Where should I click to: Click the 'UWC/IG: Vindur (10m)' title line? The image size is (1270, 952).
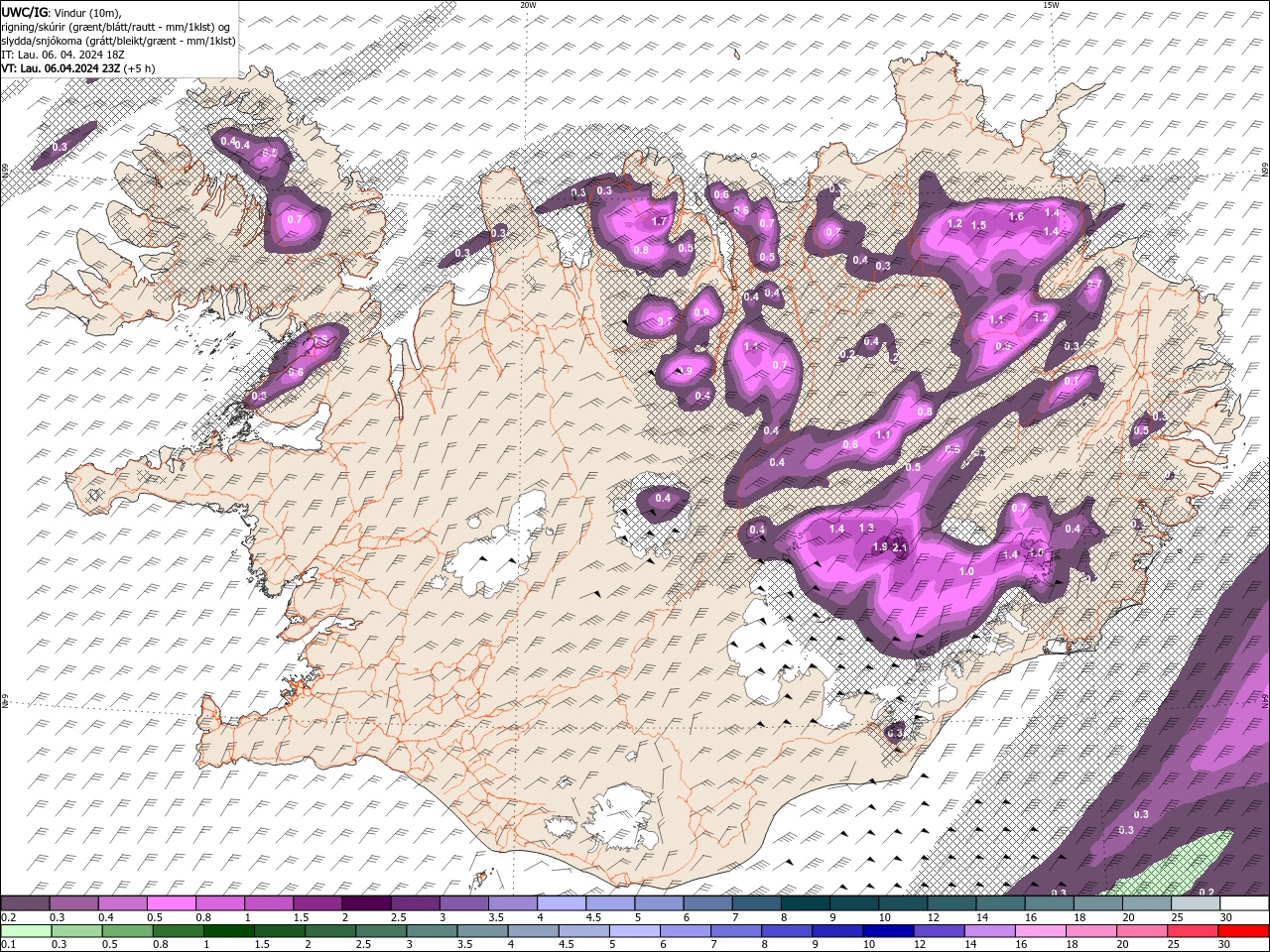[x=62, y=11]
